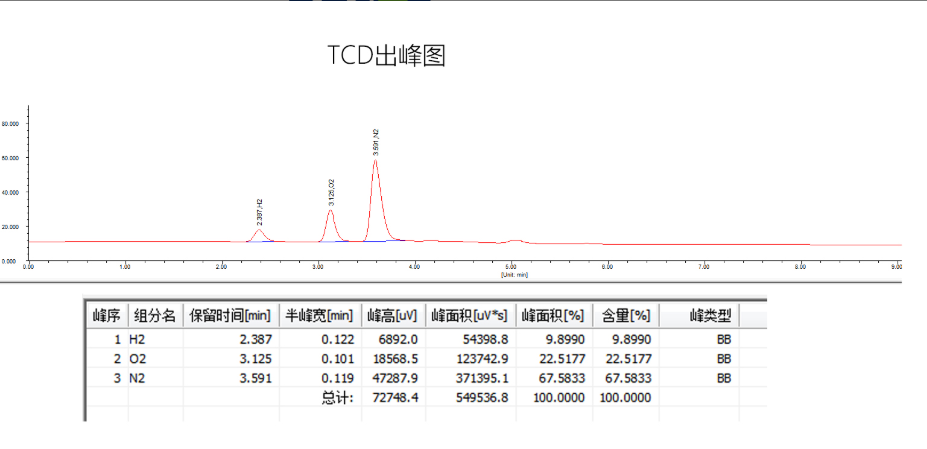The image size is (927, 449).
Task: Select the 组分名 column header
Action: [x=155, y=316]
